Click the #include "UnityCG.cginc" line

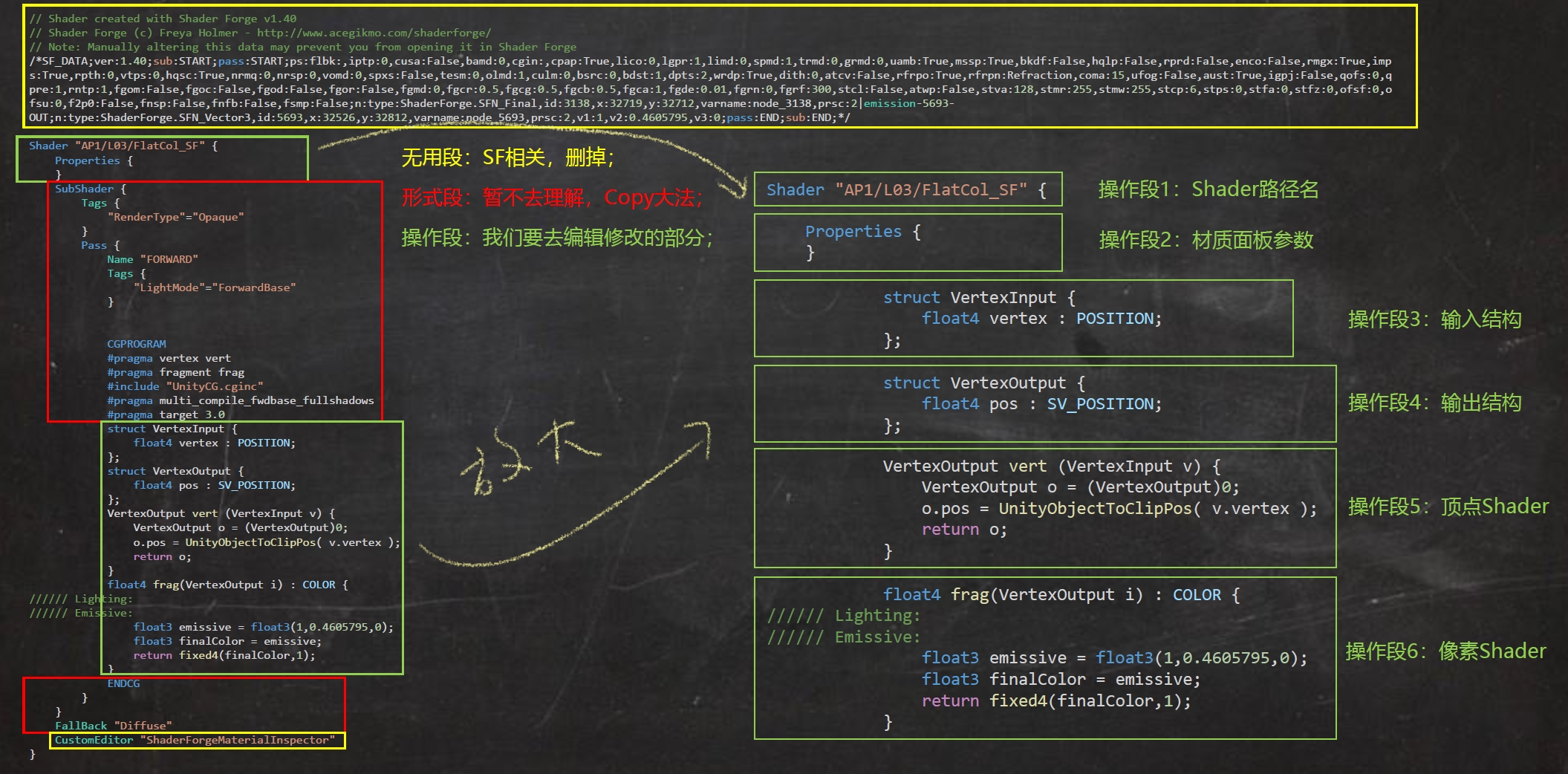pyautogui.click(x=185, y=386)
